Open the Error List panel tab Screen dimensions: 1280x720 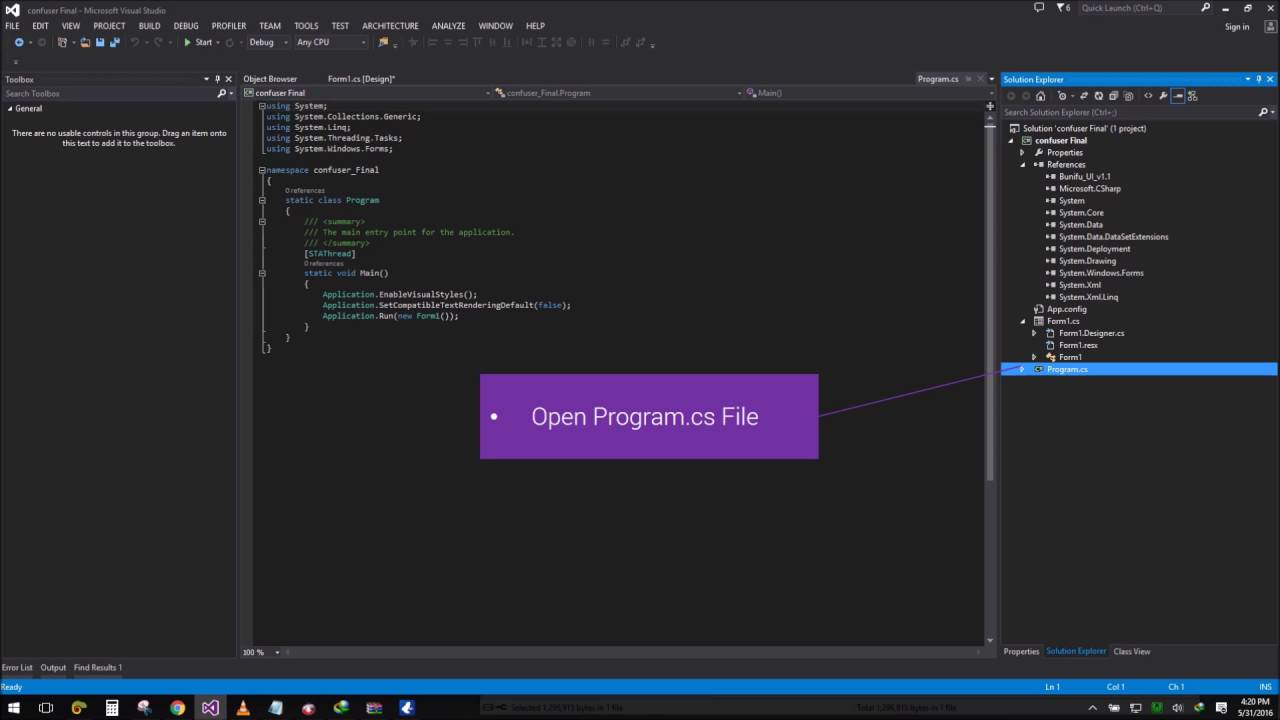(x=17, y=667)
